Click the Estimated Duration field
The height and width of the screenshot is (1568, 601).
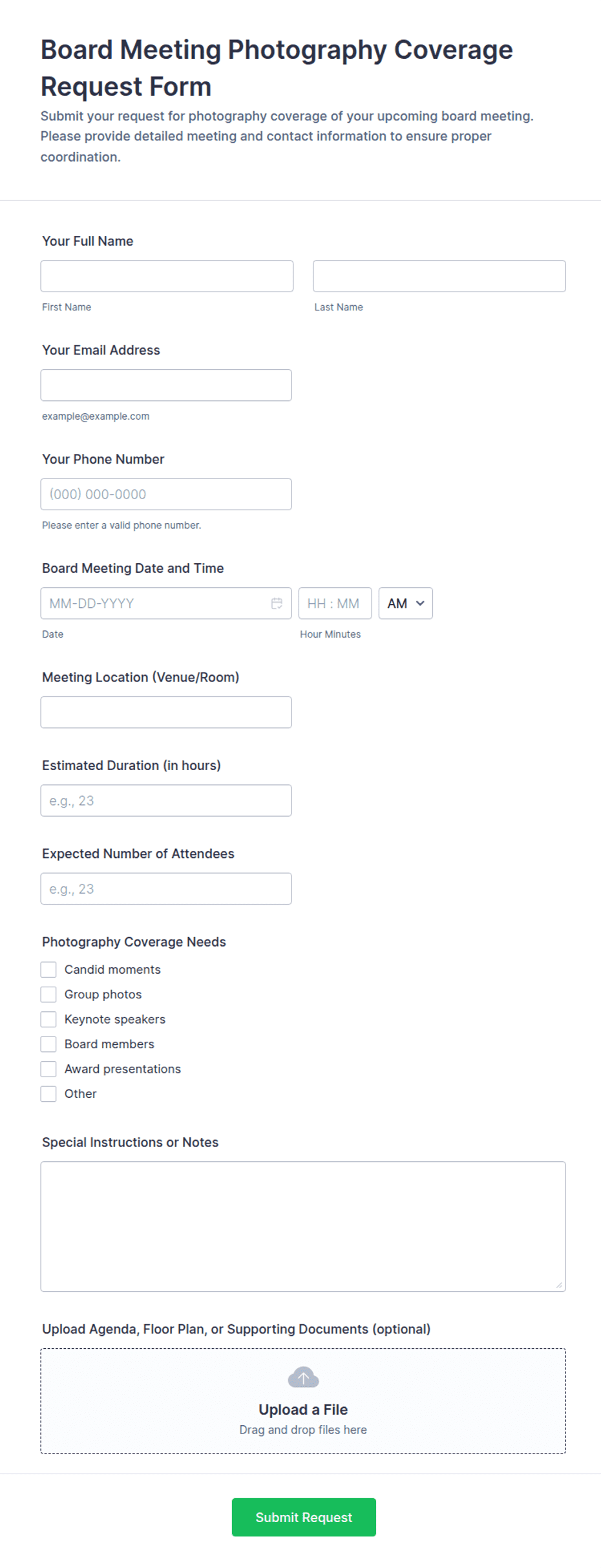(x=166, y=800)
